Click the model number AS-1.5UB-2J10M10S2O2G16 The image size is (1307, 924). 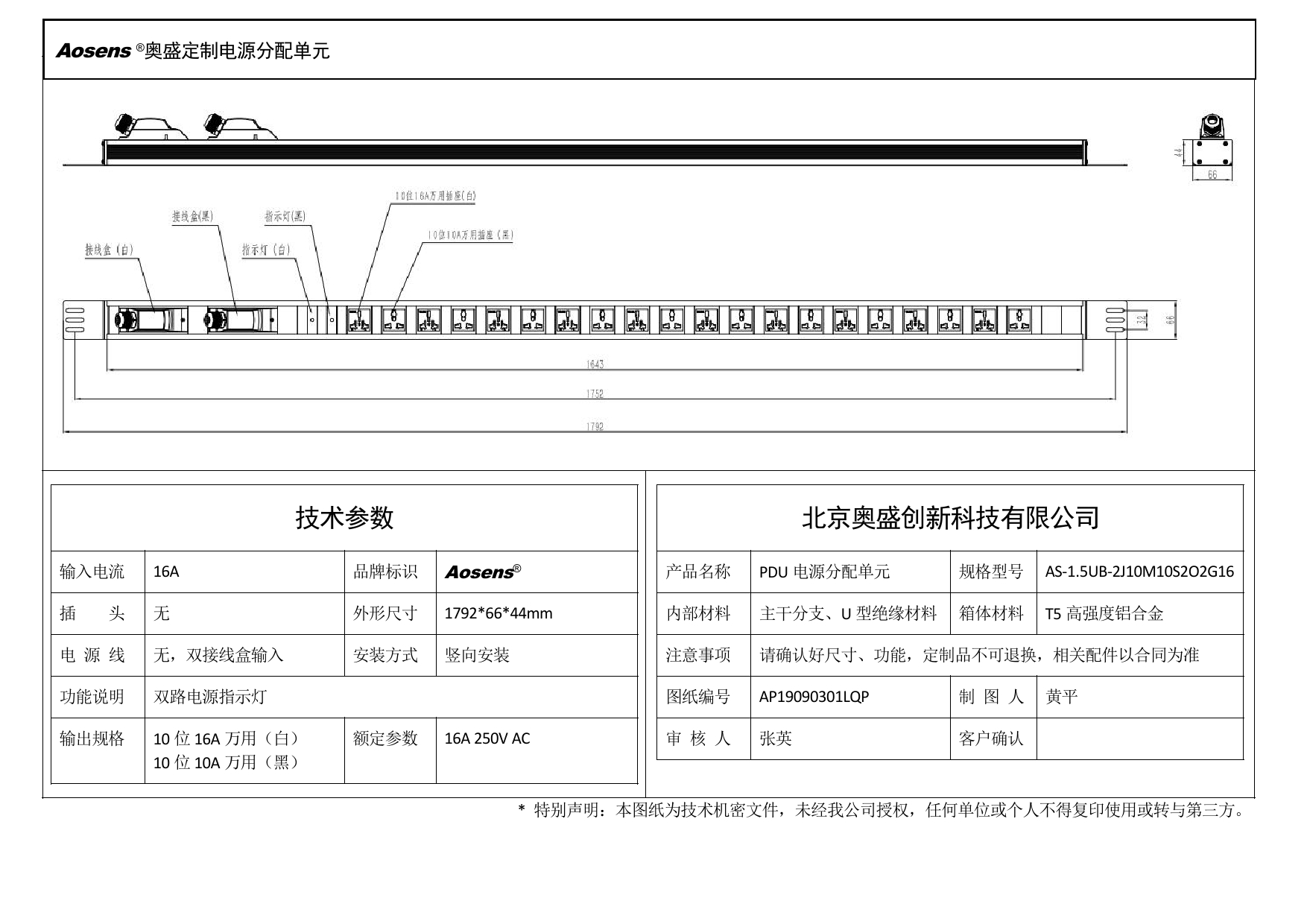click(x=1139, y=572)
